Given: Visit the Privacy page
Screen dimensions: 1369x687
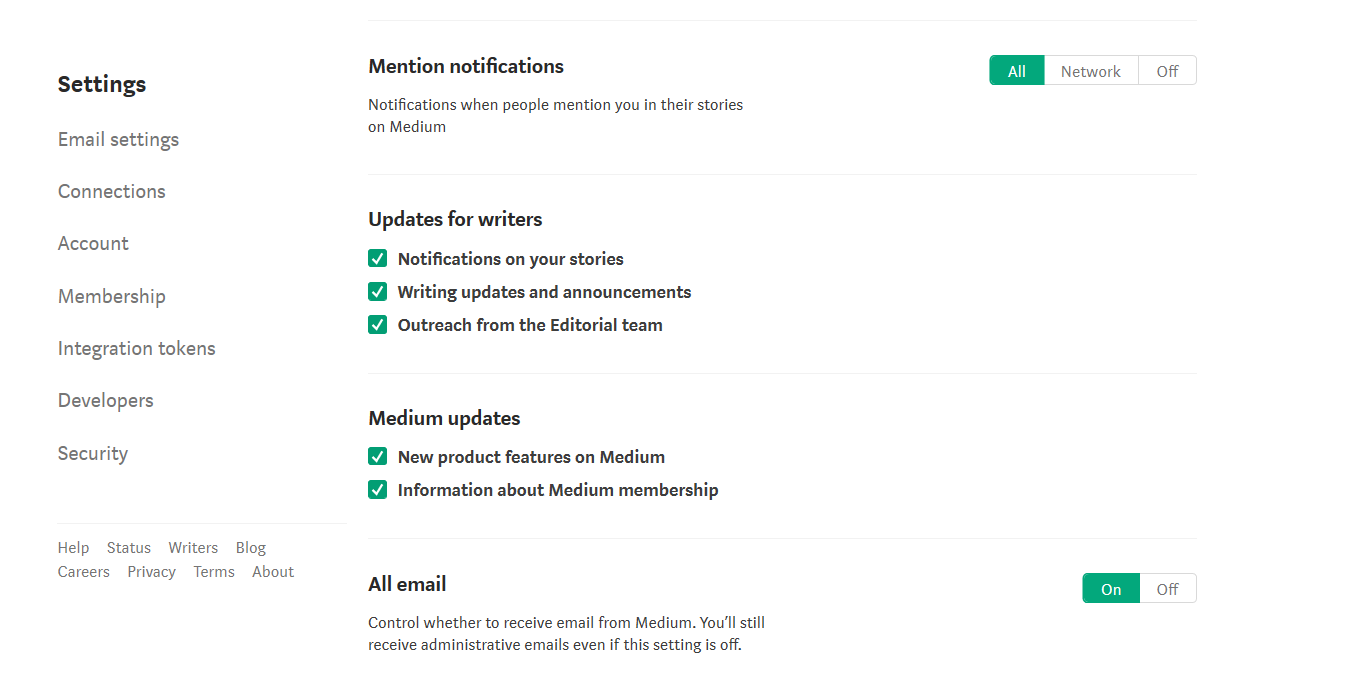Looking at the screenshot, I should 151,571.
